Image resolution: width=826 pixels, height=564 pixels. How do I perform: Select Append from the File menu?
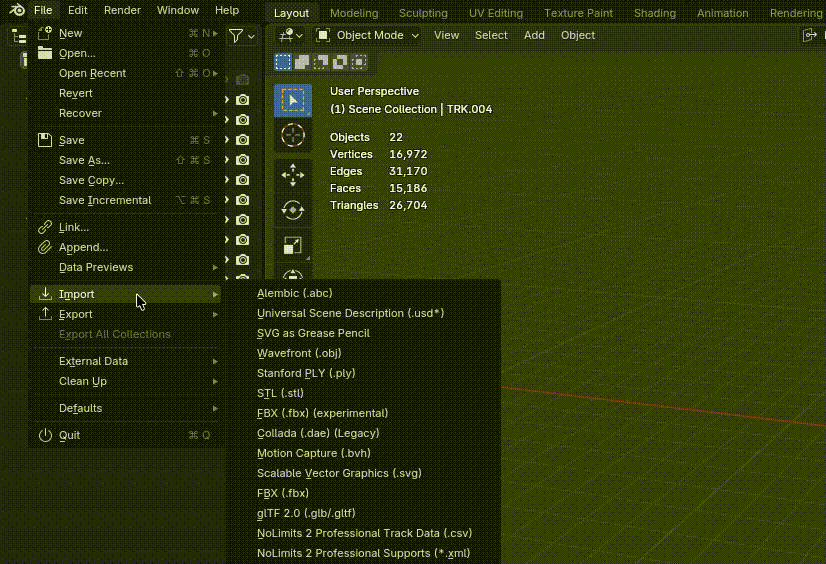tap(83, 247)
